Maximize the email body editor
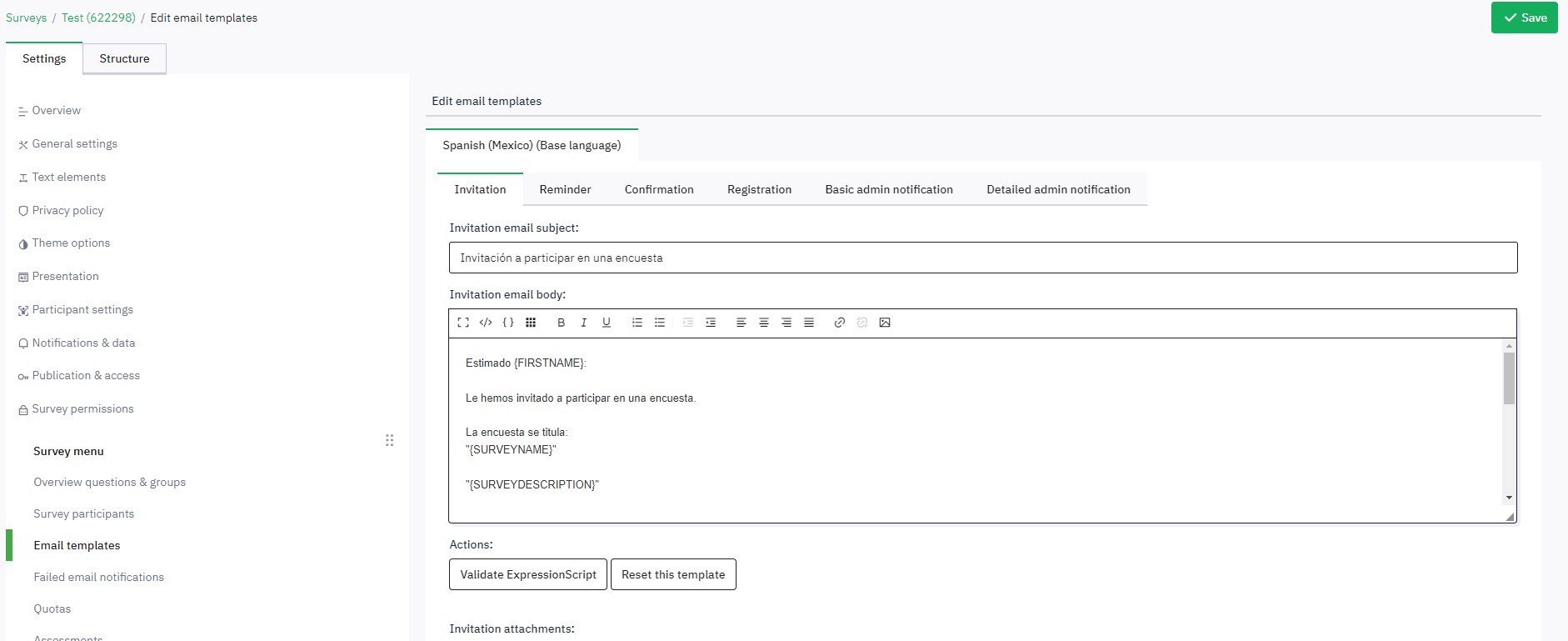 pyautogui.click(x=463, y=323)
